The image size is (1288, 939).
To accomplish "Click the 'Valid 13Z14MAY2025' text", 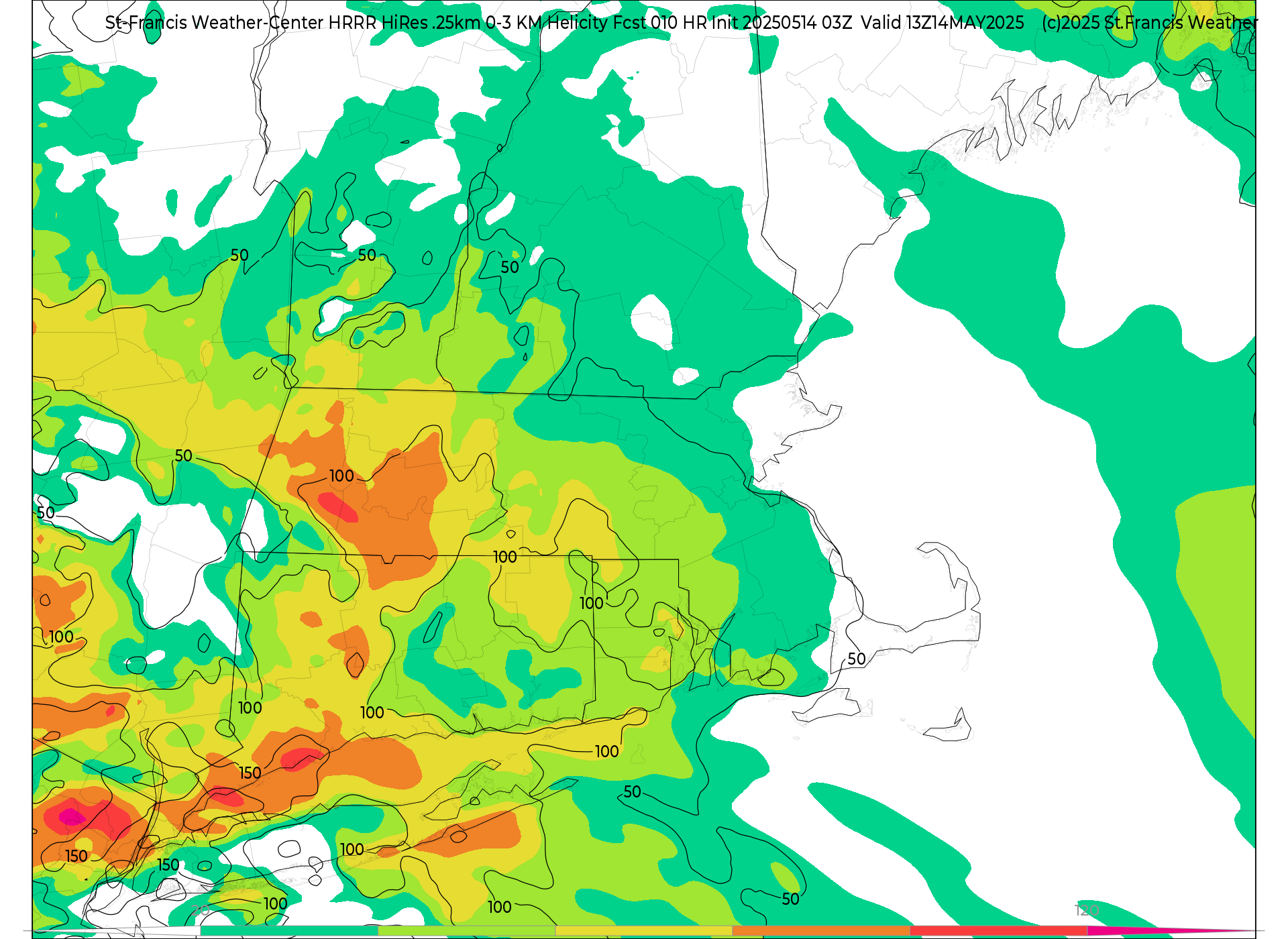I will 943,23.
